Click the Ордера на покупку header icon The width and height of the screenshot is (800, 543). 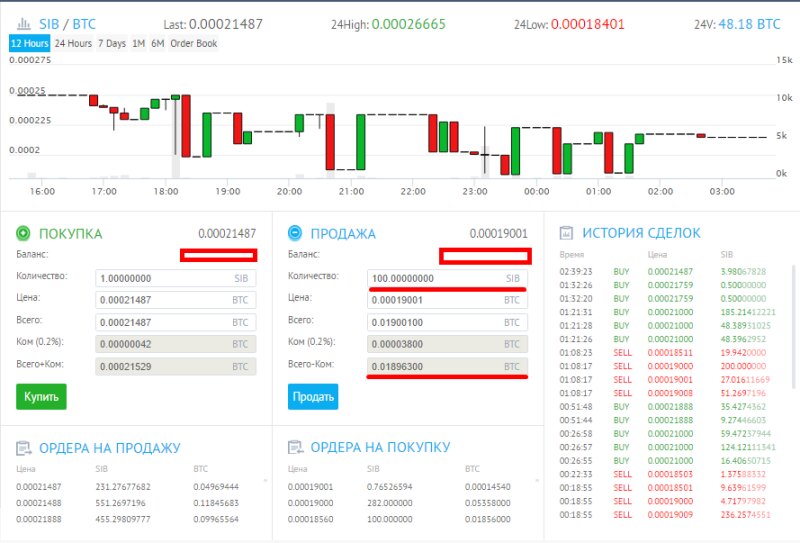click(295, 447)
